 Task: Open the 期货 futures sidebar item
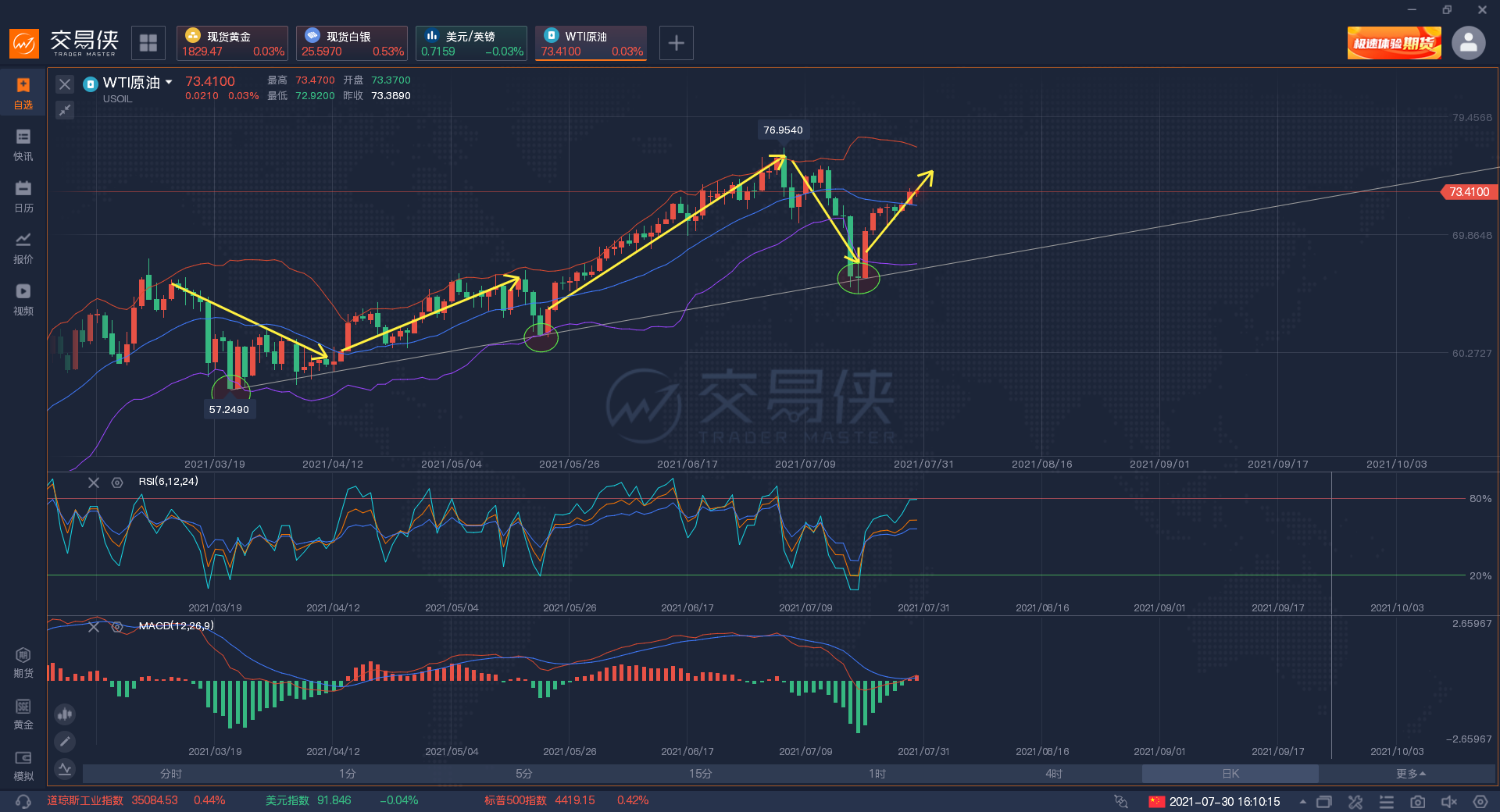[23, 663]
